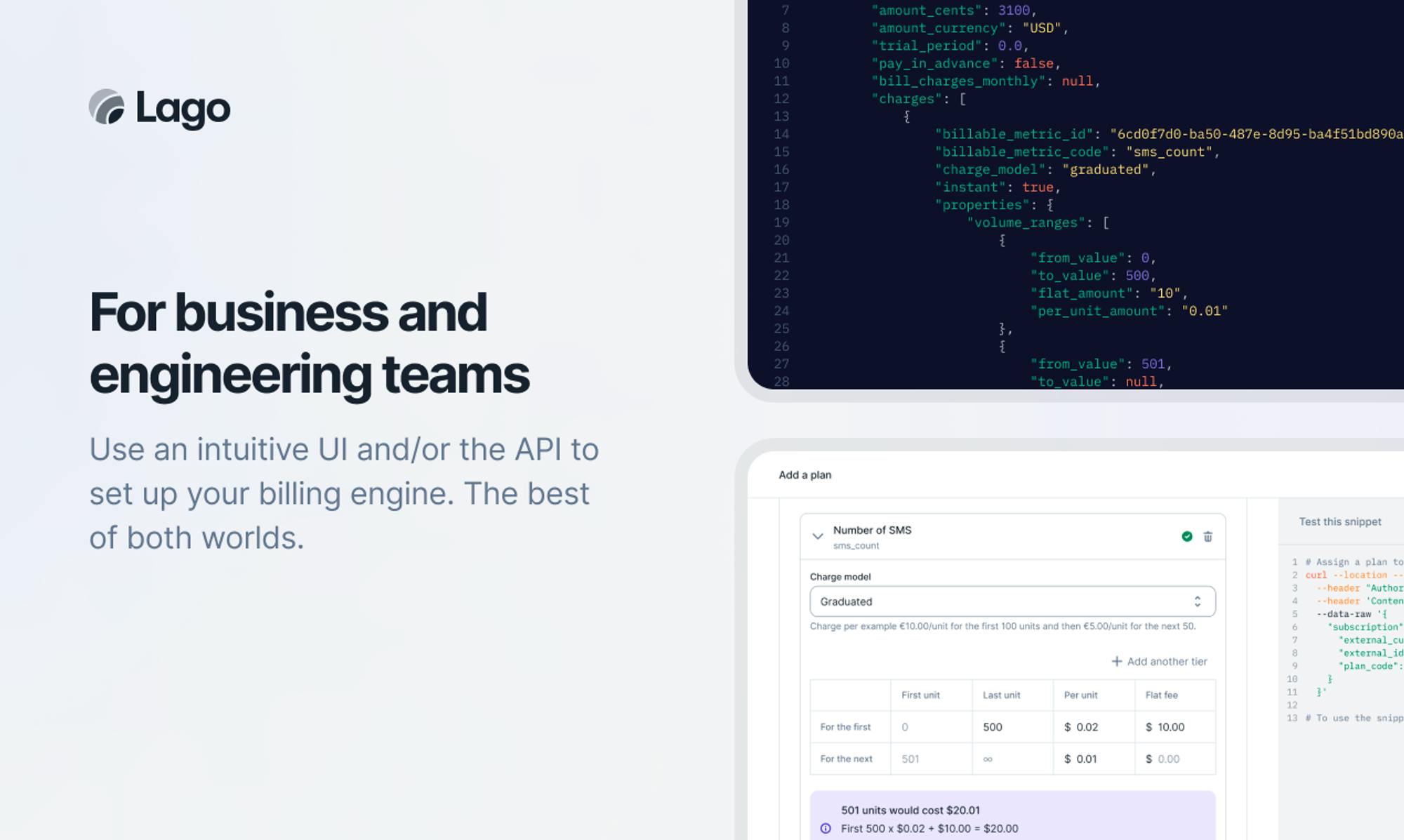The height and width of the screenshot is (840, 1404).
Task: Click the 'instant: true' code line
Action: pos(998,187)
